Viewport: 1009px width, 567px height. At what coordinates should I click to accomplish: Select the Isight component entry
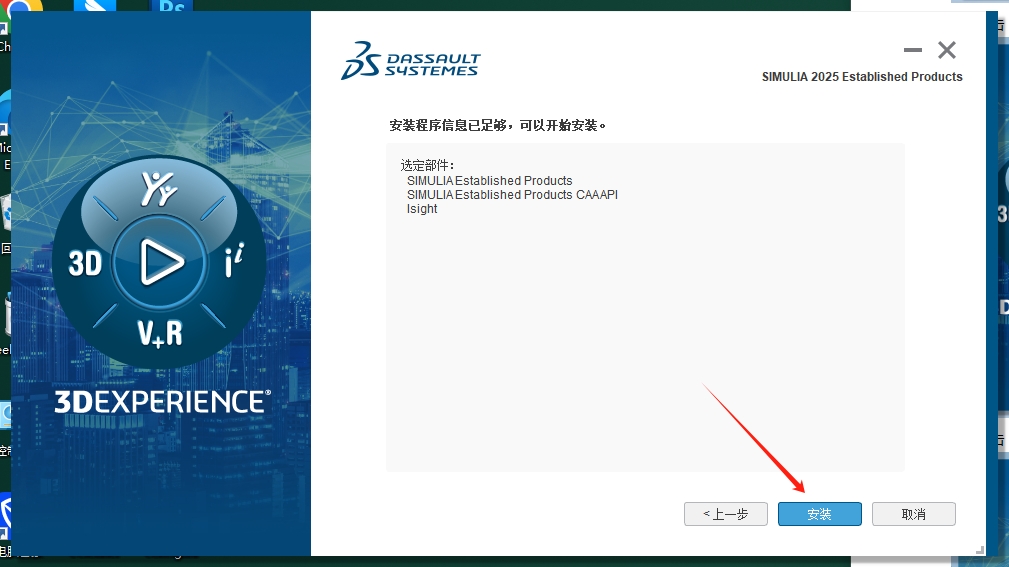[x=422, y=209]
